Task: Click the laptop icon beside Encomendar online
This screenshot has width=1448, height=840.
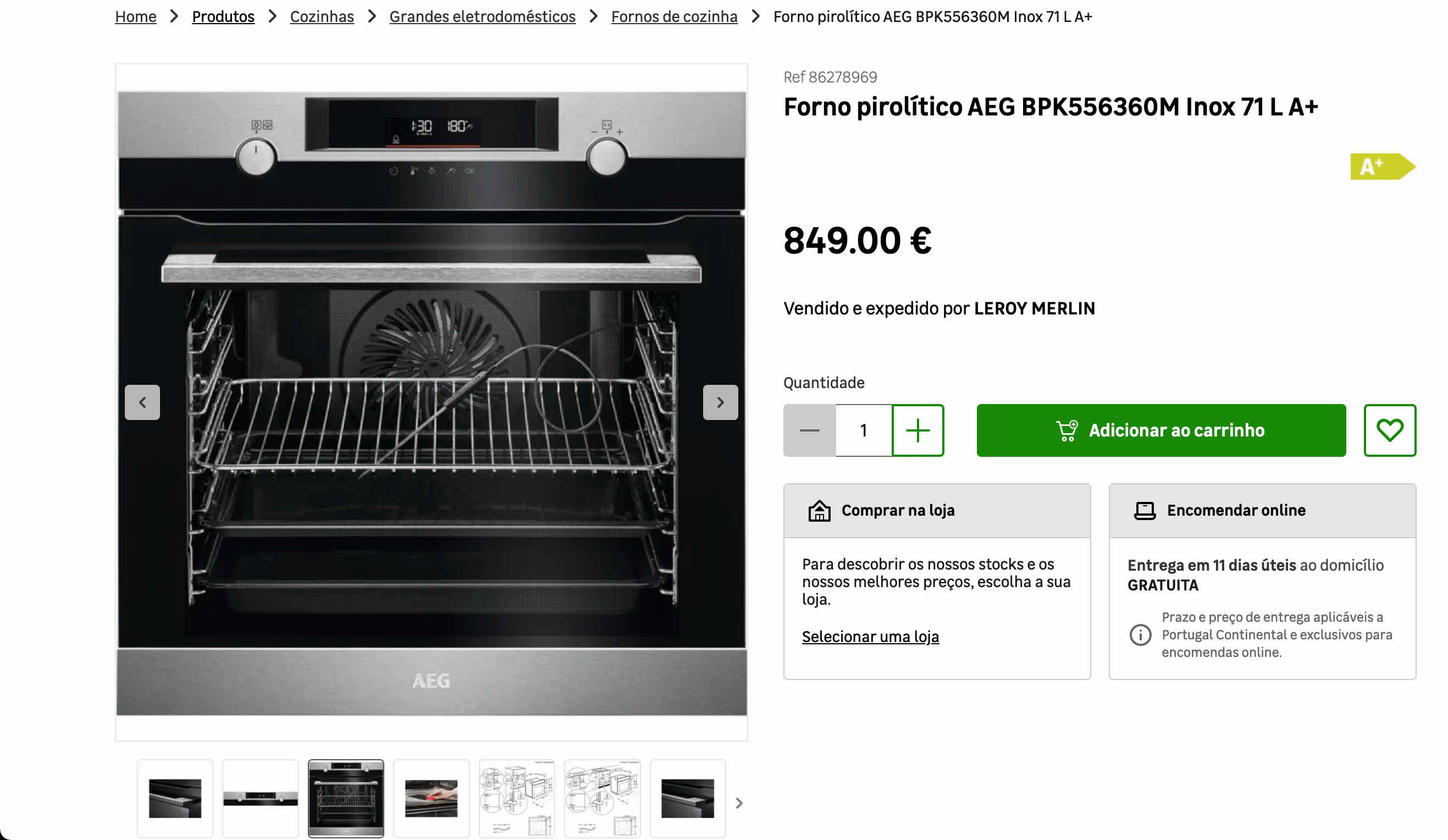Action: tap(1145, 511)
